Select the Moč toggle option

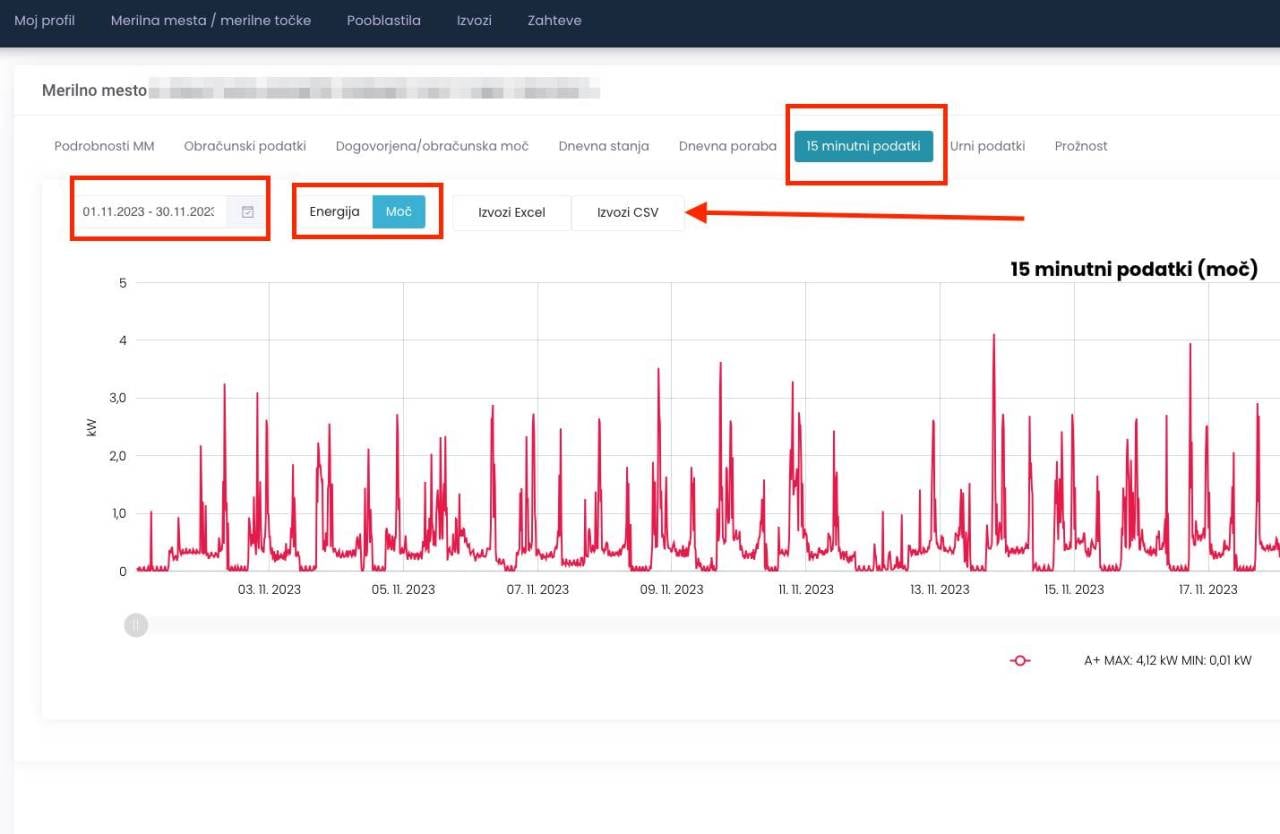[x=398, y=212]
